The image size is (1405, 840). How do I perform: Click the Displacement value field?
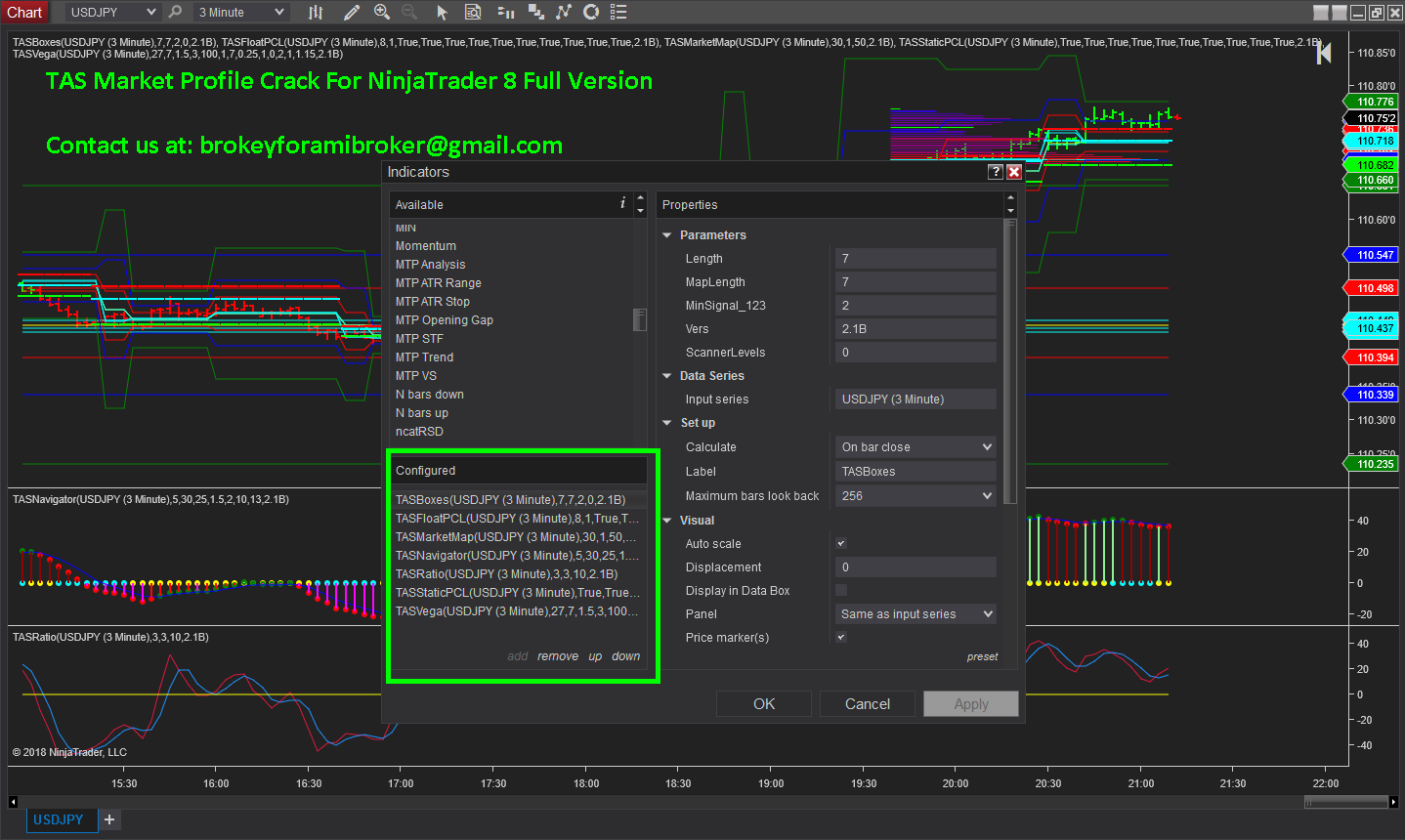tap(915, 567)
